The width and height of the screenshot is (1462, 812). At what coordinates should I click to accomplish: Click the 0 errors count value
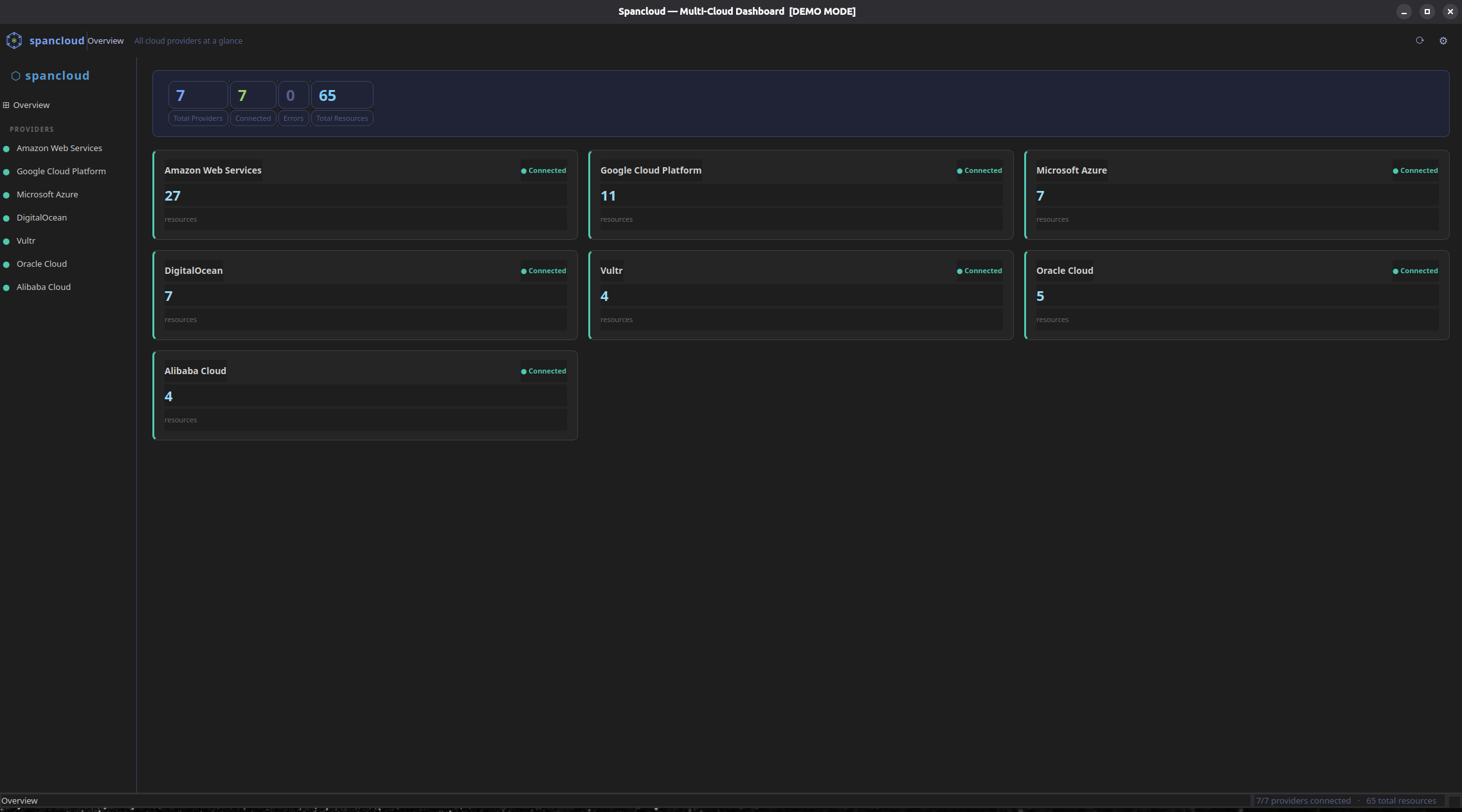(x=291, y=96)
